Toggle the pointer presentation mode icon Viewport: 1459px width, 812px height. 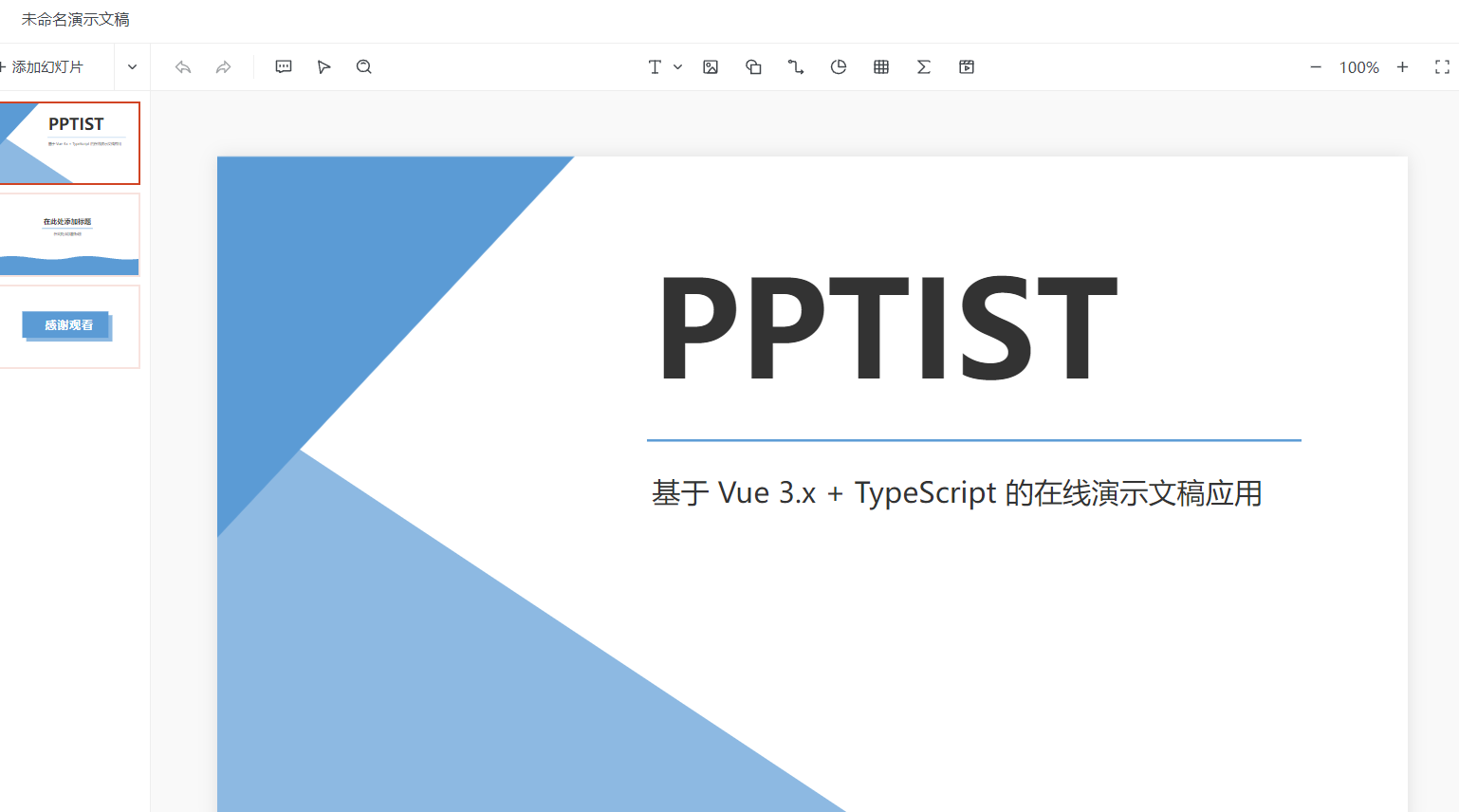323,66
